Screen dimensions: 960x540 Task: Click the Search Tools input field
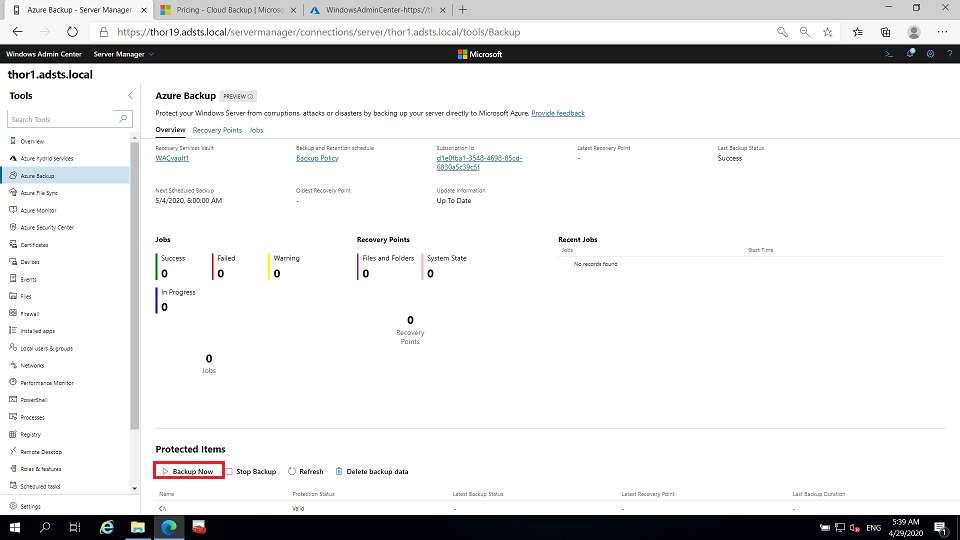tap(61, 119)
